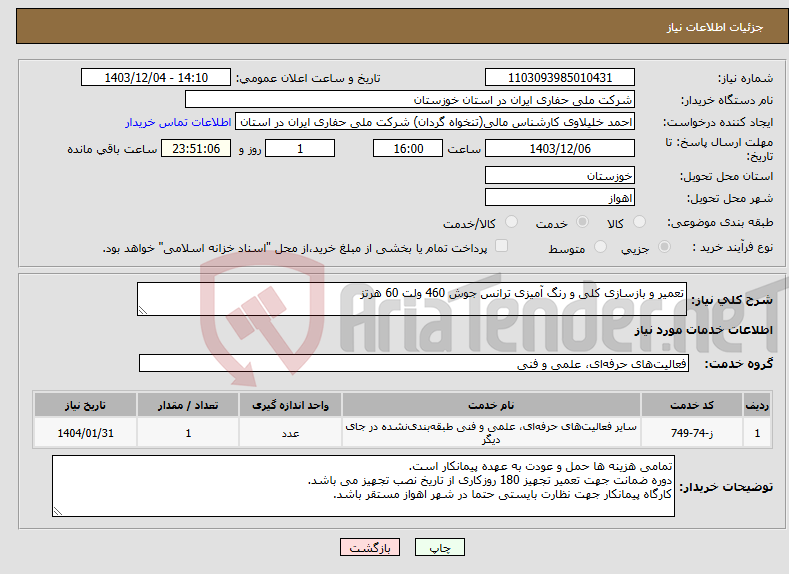789x574 pixels.
Task: Click the تعداد / مقدار column header
Action: click(x=188, y=405)
